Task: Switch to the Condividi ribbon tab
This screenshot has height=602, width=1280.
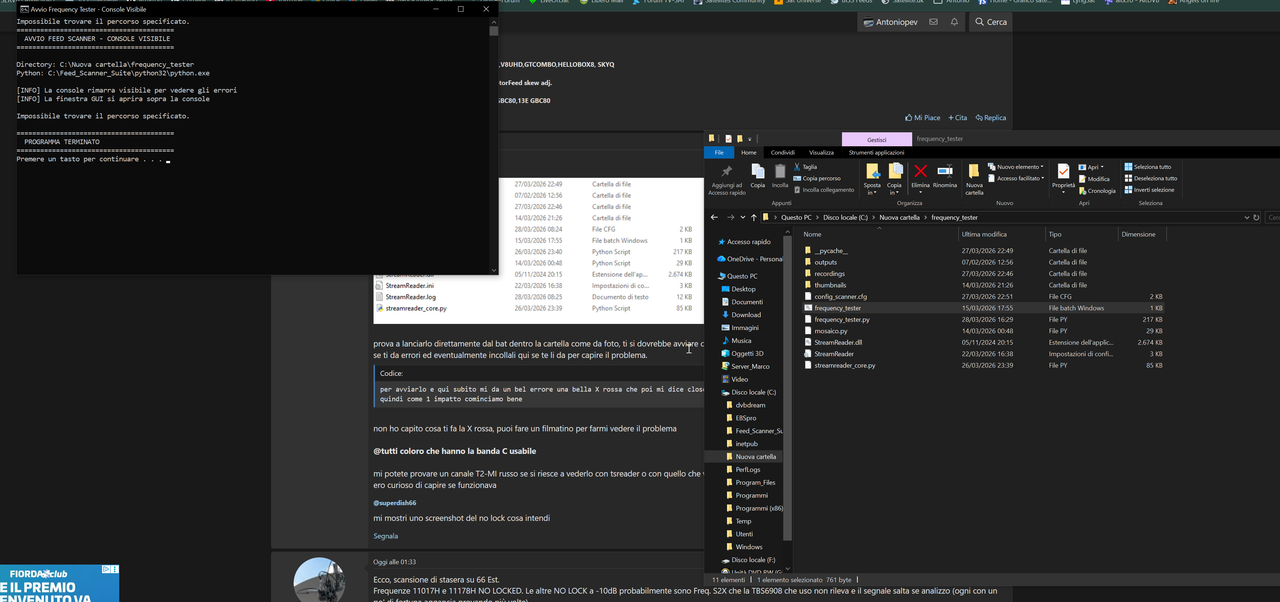Action: [783, 152]
